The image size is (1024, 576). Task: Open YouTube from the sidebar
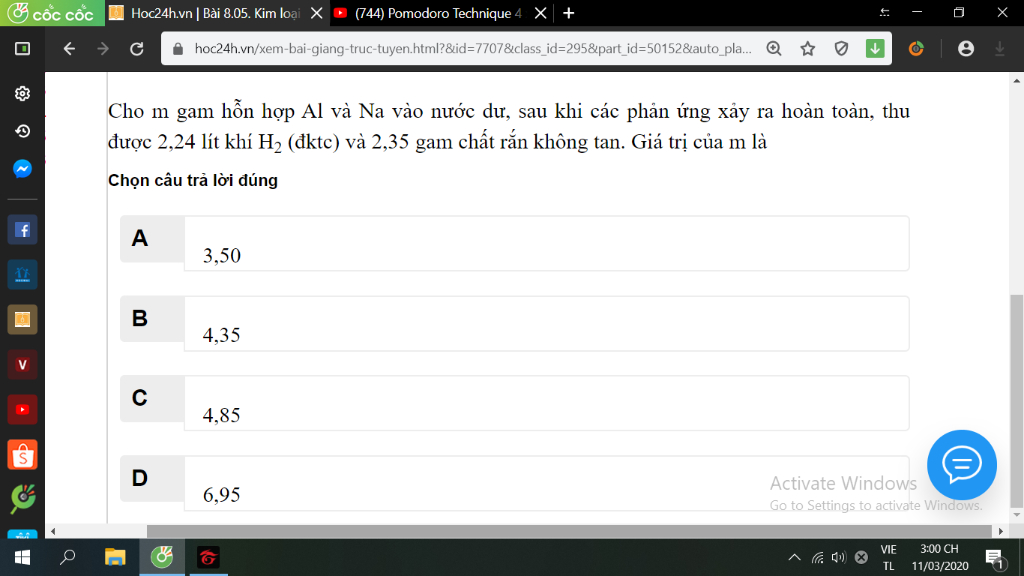pos(22,409)
